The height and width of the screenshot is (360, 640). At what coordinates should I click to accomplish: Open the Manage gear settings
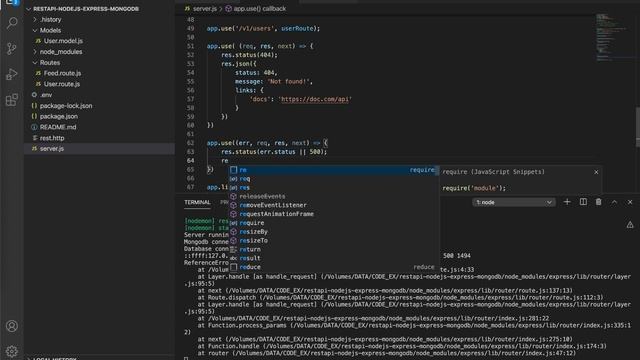pos(12,351)
